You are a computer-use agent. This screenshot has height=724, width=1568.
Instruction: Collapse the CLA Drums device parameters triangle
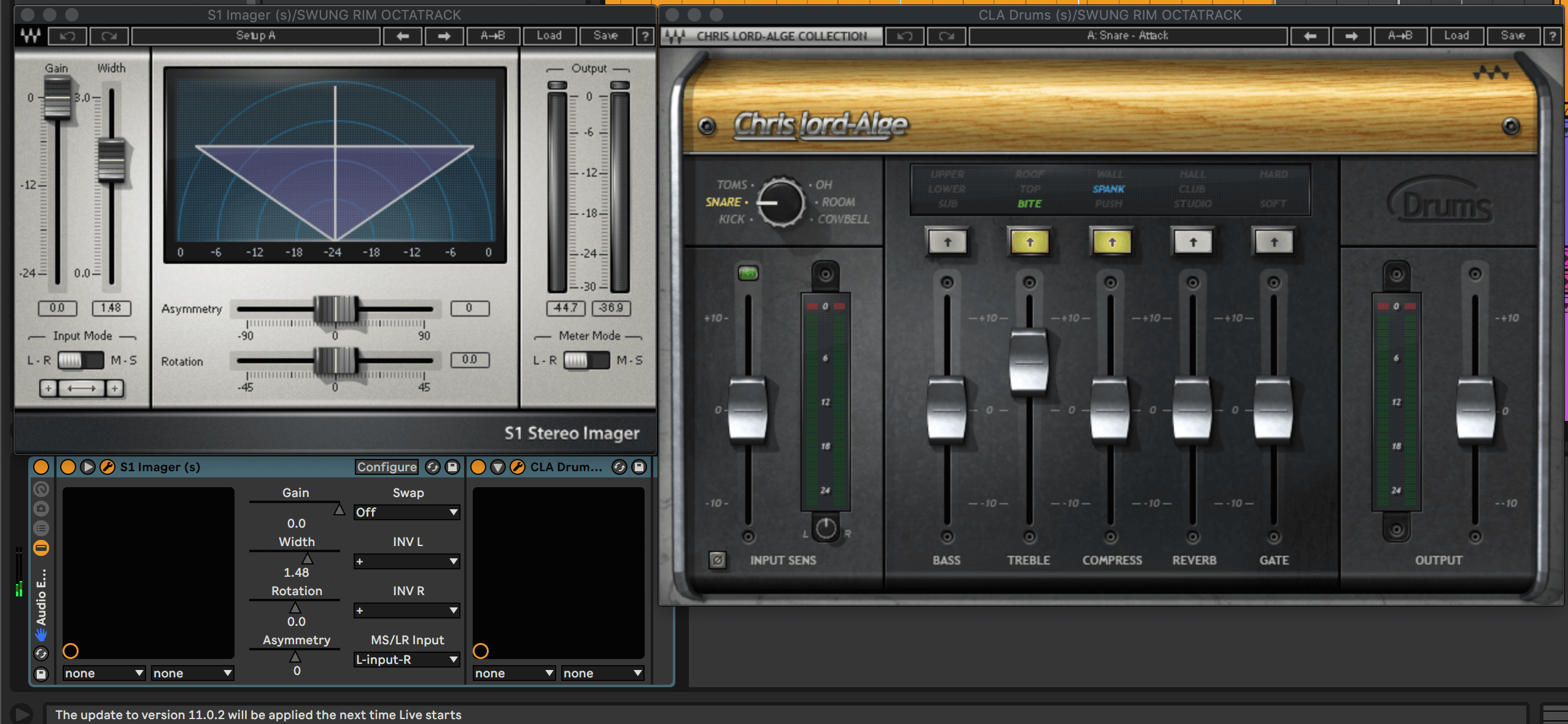pos(498,467)
